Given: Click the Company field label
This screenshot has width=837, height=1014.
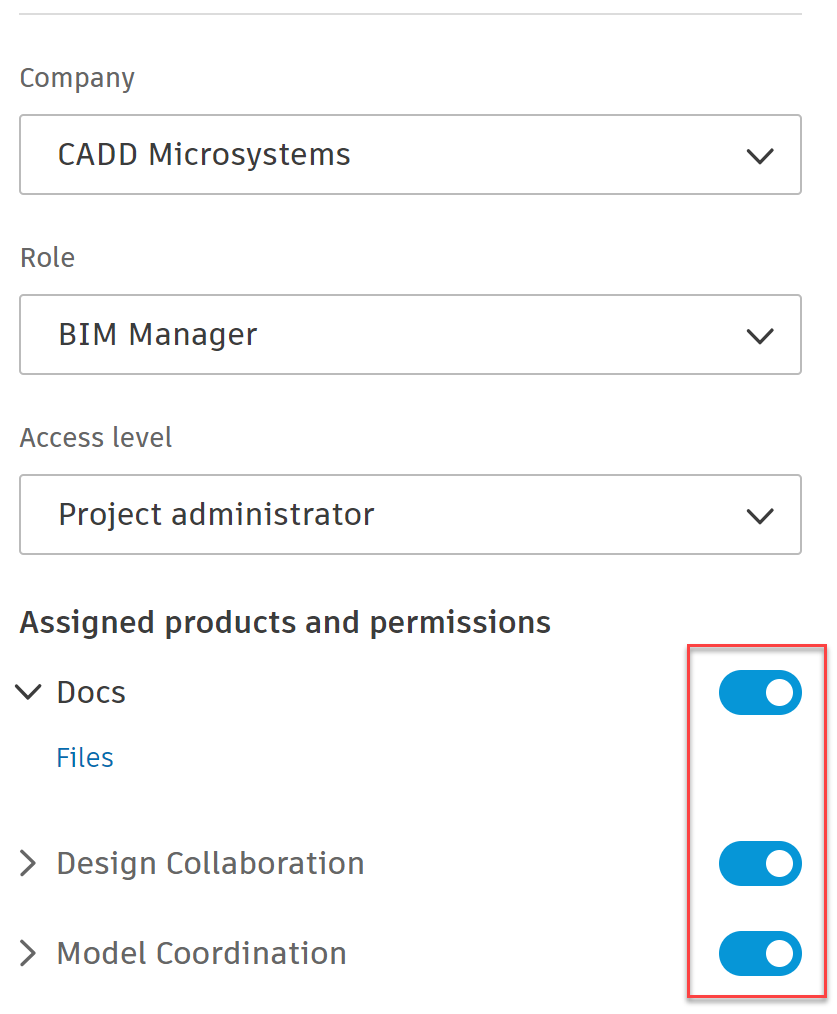Looking at the screenshot, I should click(x=77, y=78).
